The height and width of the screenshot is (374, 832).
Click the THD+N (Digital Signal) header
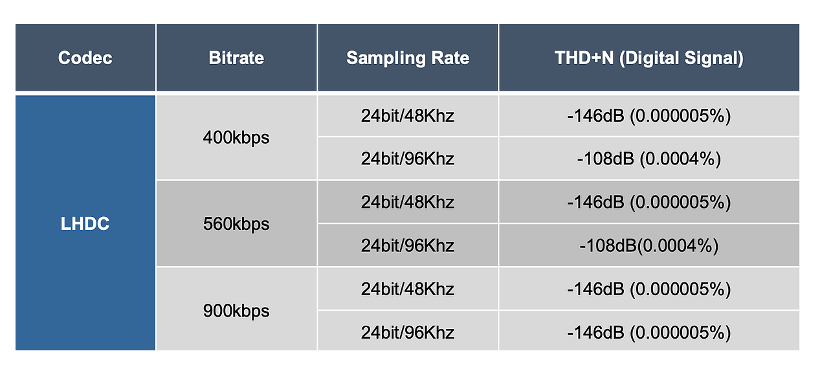tap(649, 57)
